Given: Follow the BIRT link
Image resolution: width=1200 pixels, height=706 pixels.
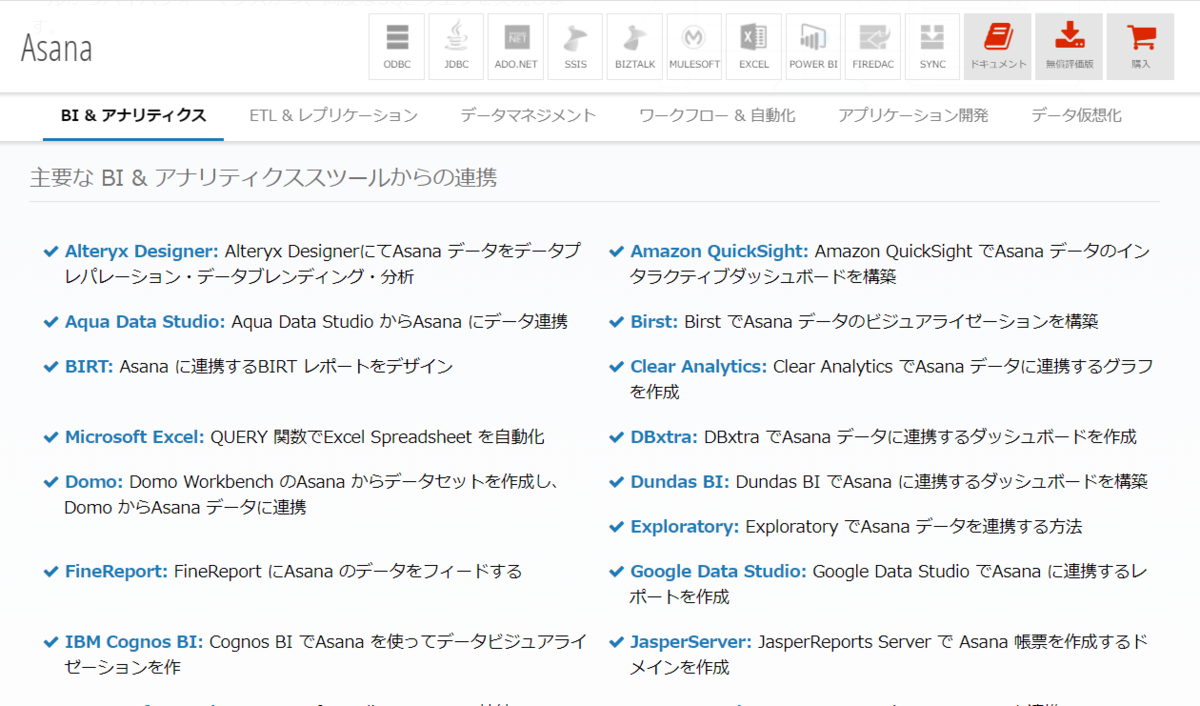Looking at the screenshot, I should coord(89,367).
